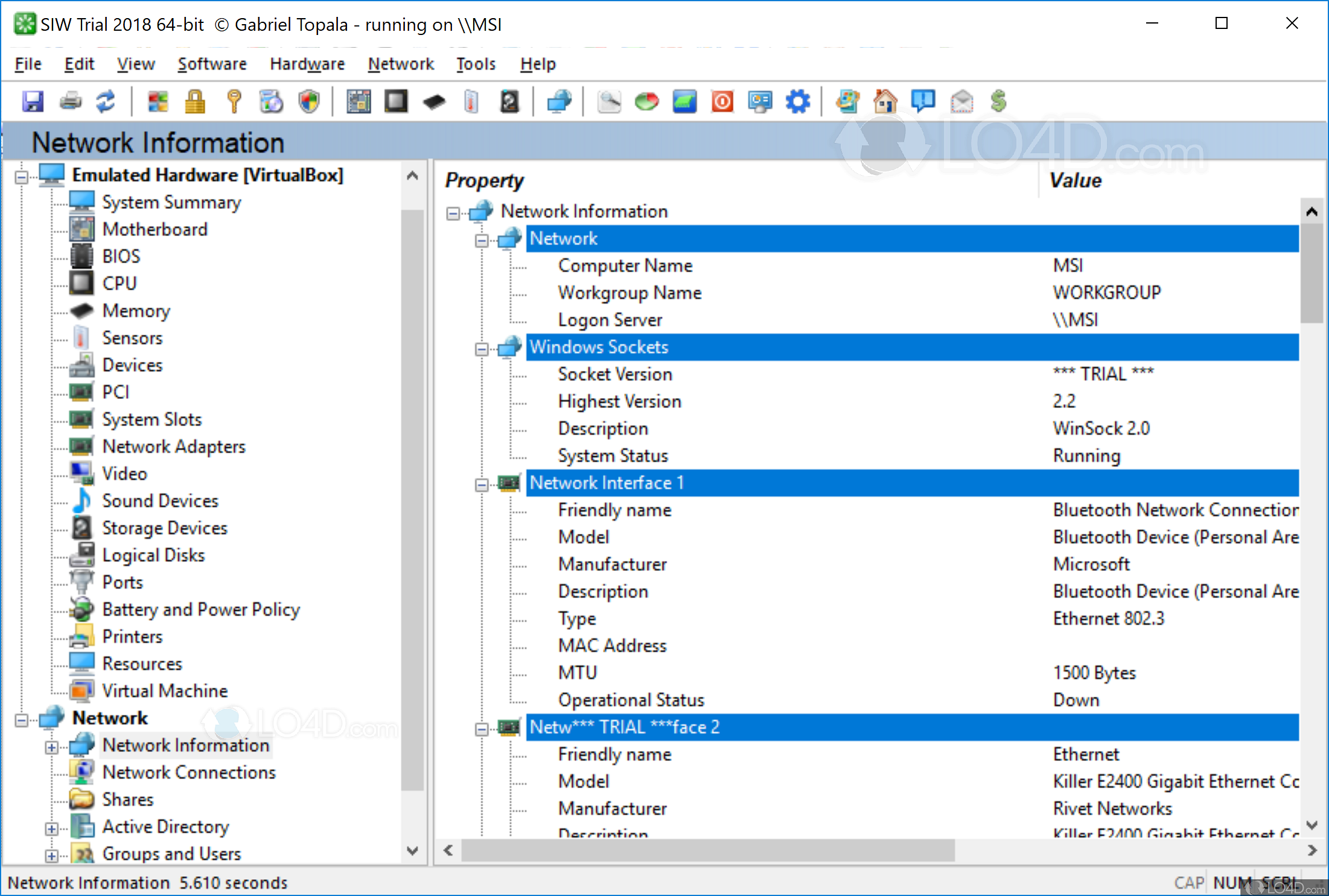The height and width of the screenshot is (896, 1329).
Task: Select Storage Devices in the tree
Action: tap(165, 528)
